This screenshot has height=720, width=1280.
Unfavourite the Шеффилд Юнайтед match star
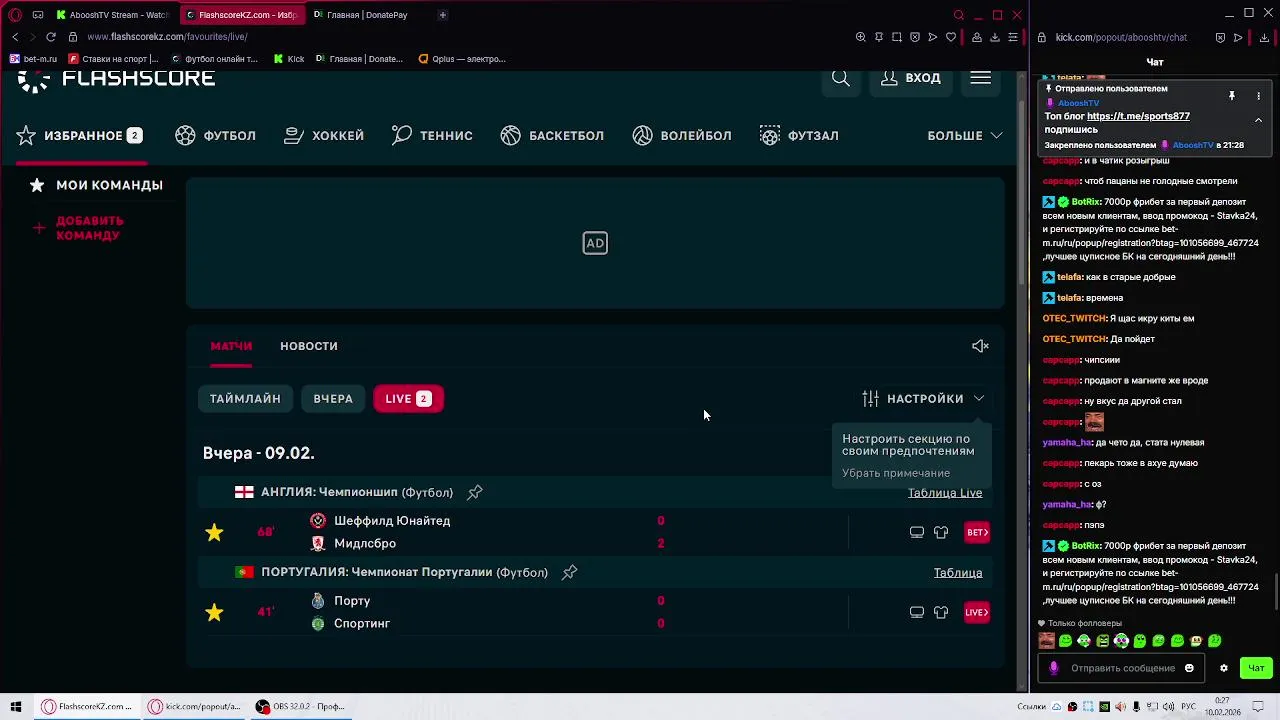pyautogui.click(x=214, y=532)
